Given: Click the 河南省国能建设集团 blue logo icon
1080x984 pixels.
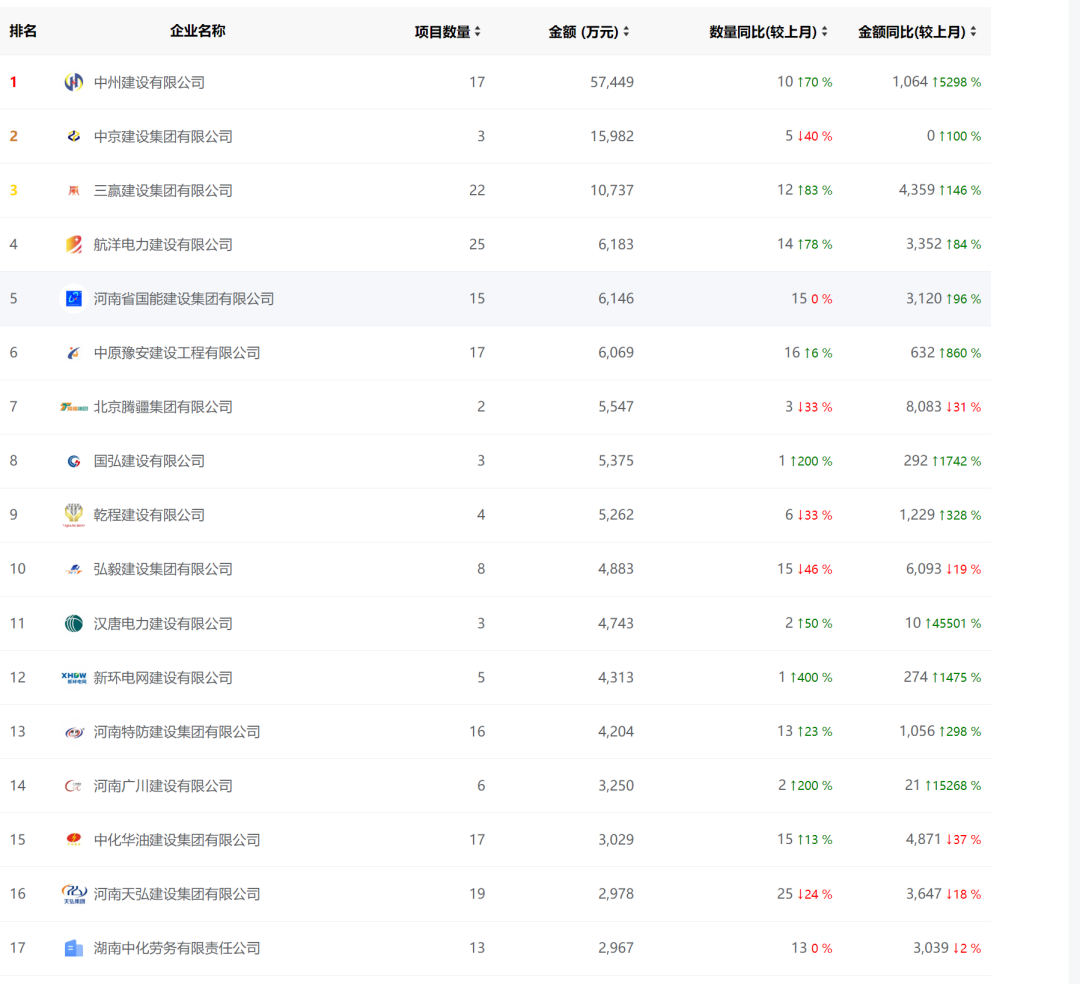Looking at the screenshot, I should [73, 298].
